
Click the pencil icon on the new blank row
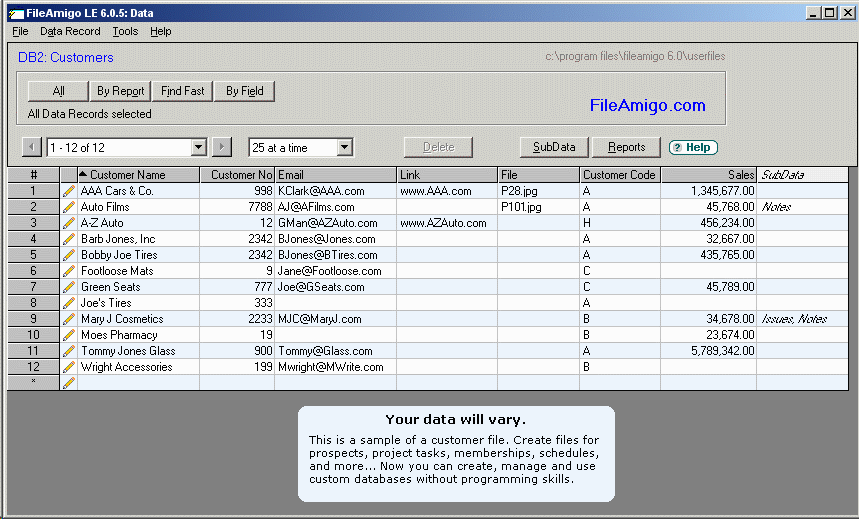(x=68, y=383)
